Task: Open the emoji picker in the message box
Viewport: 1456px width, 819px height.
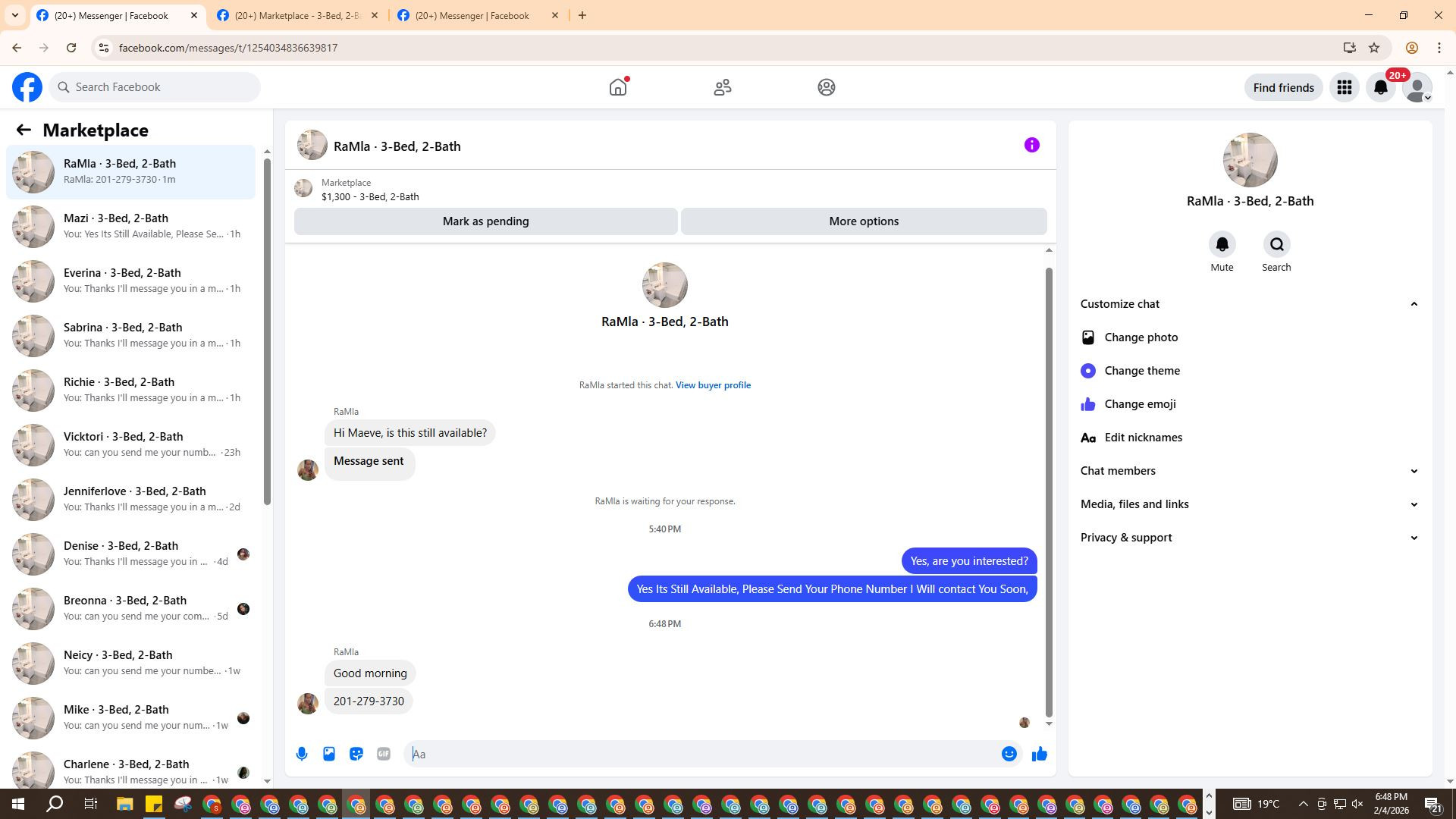Action: point(1009,754)
